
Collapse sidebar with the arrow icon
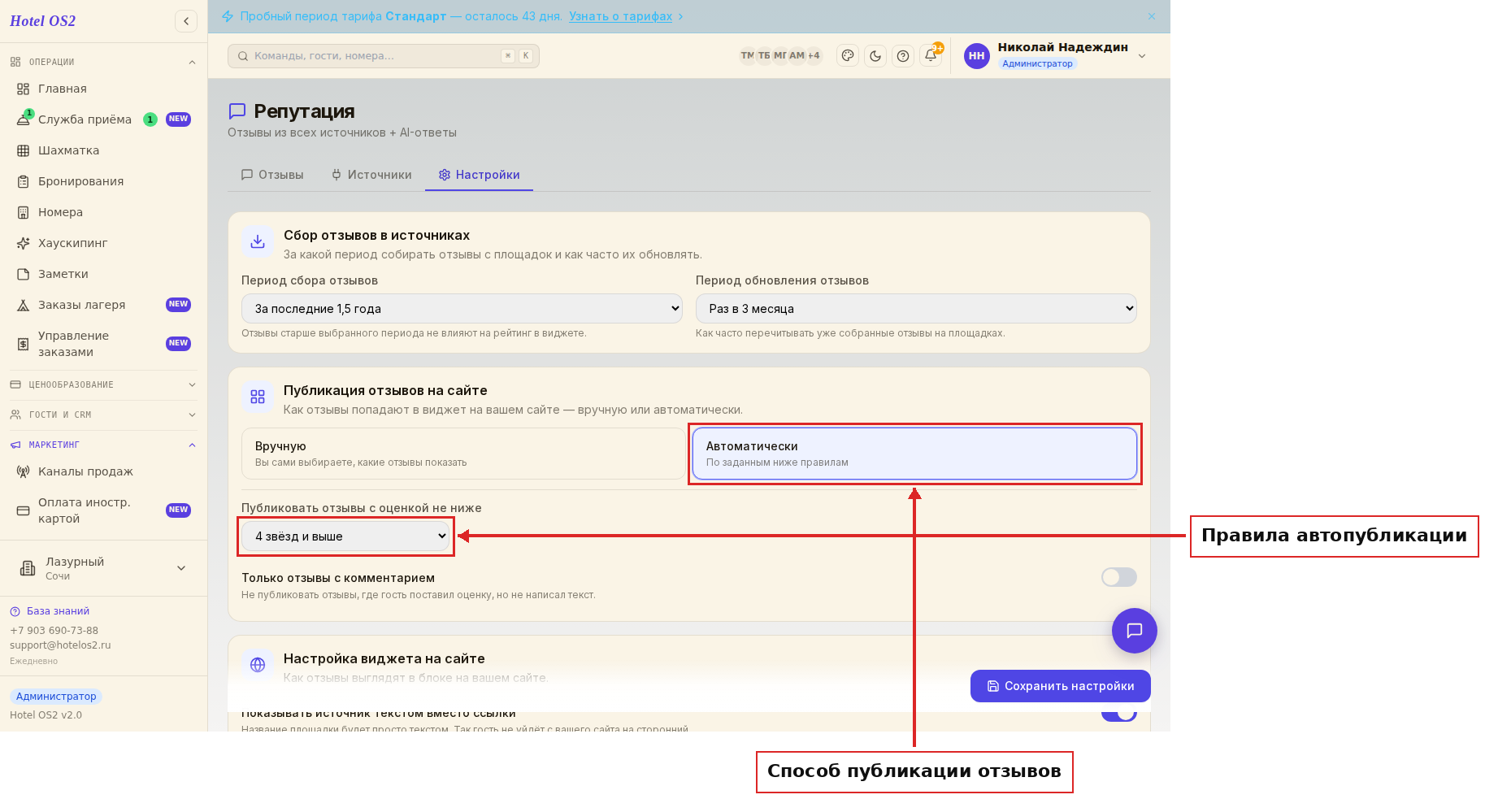tap(186, 21)
